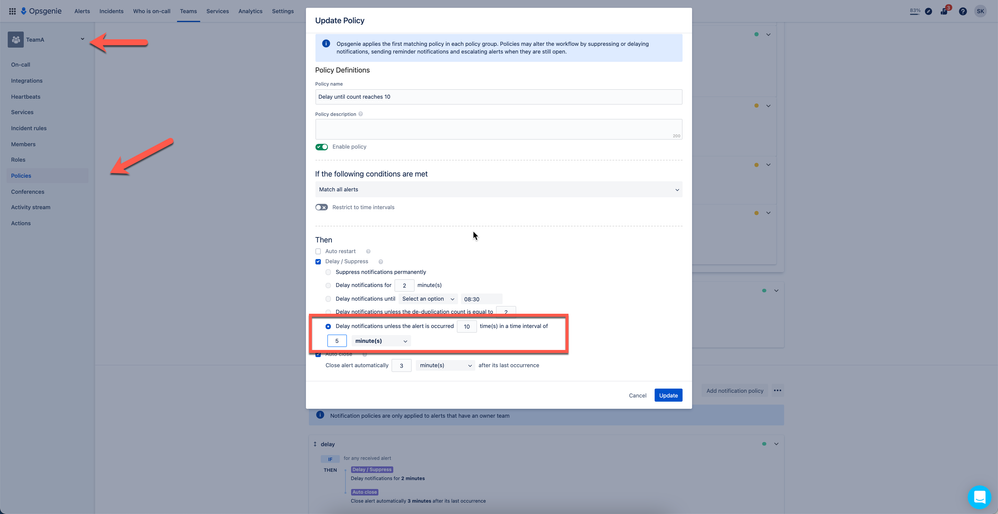Open the notifications icon with red badge

tap(945, 11)
